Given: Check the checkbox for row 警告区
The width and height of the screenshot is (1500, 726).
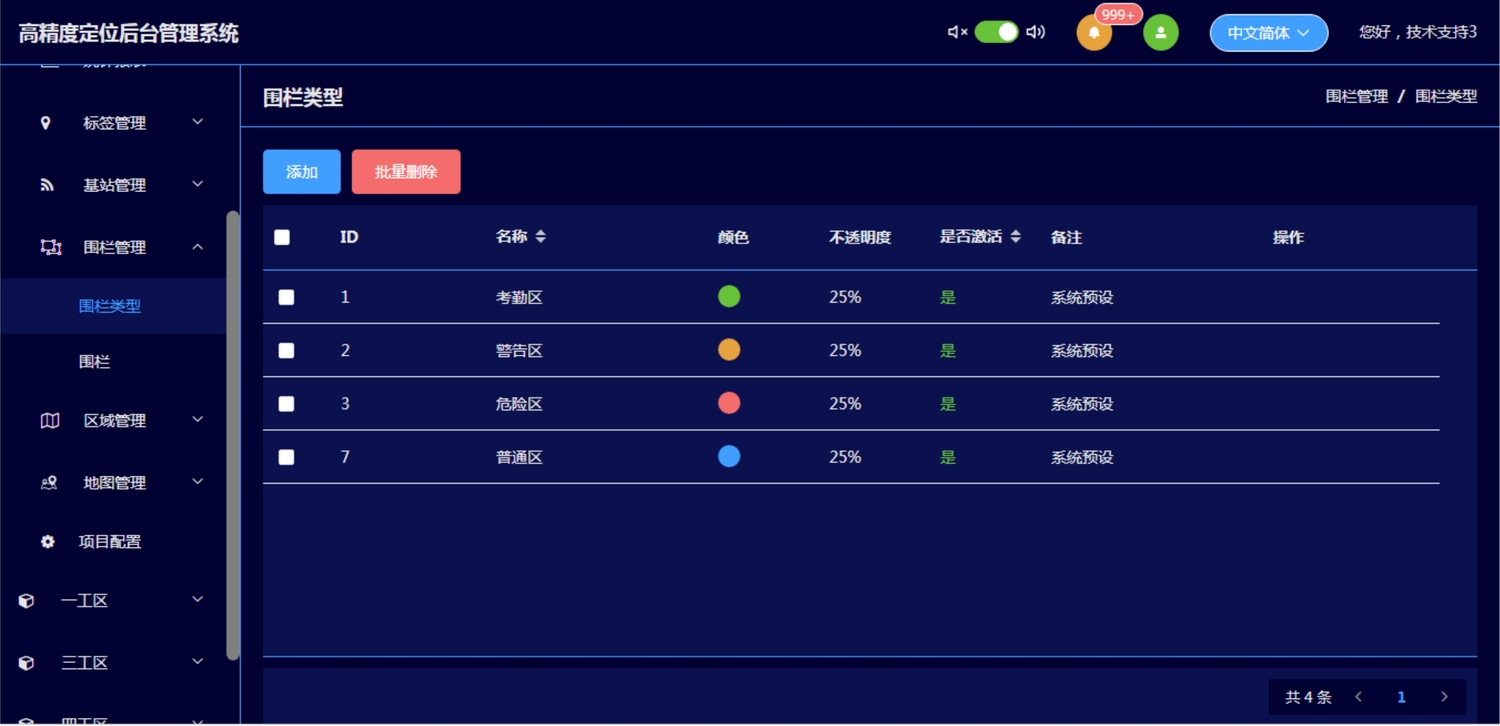Looking at the screenshot, I should (x=286, y=350).
